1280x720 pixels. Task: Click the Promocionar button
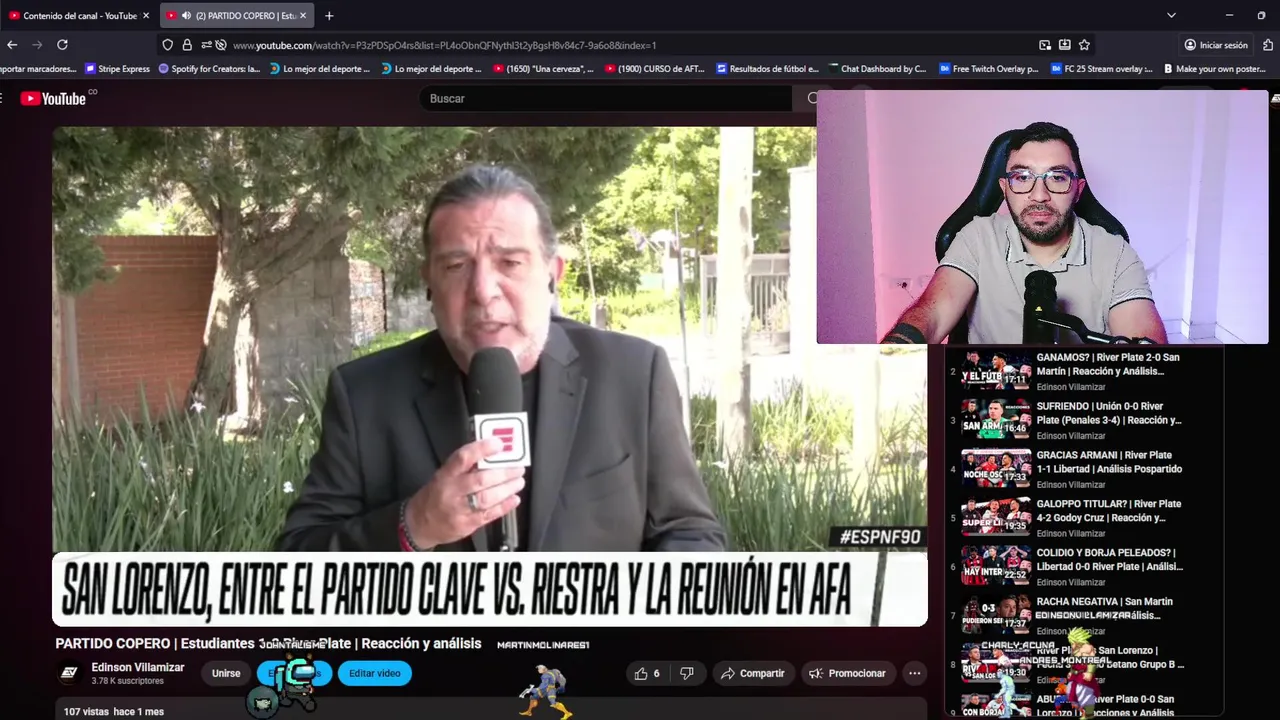[848, 674]
